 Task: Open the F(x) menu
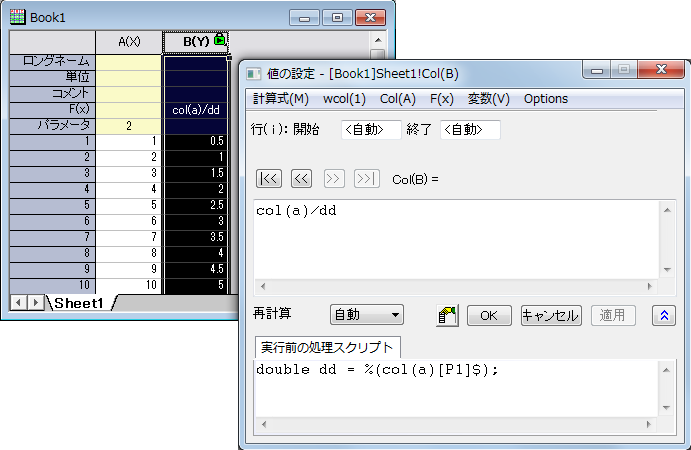[442, 99]
